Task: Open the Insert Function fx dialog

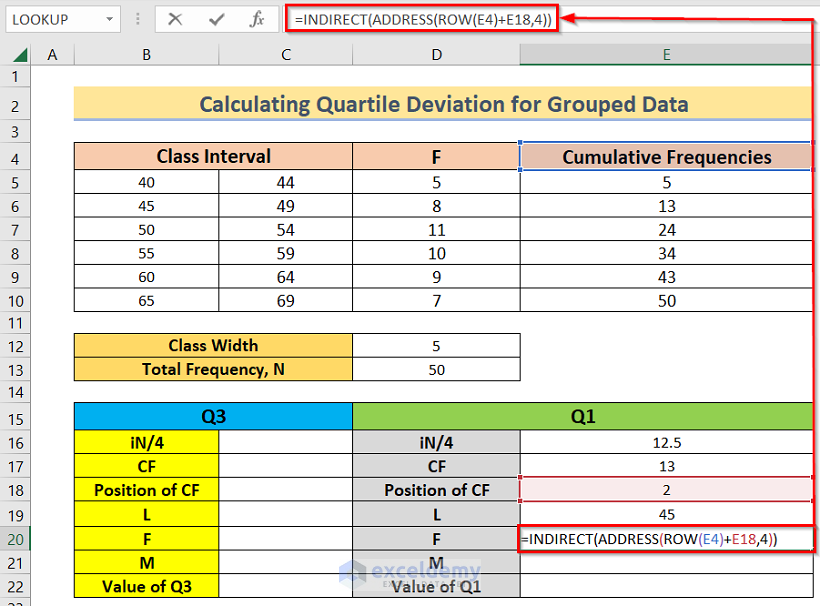Action: 257,19
